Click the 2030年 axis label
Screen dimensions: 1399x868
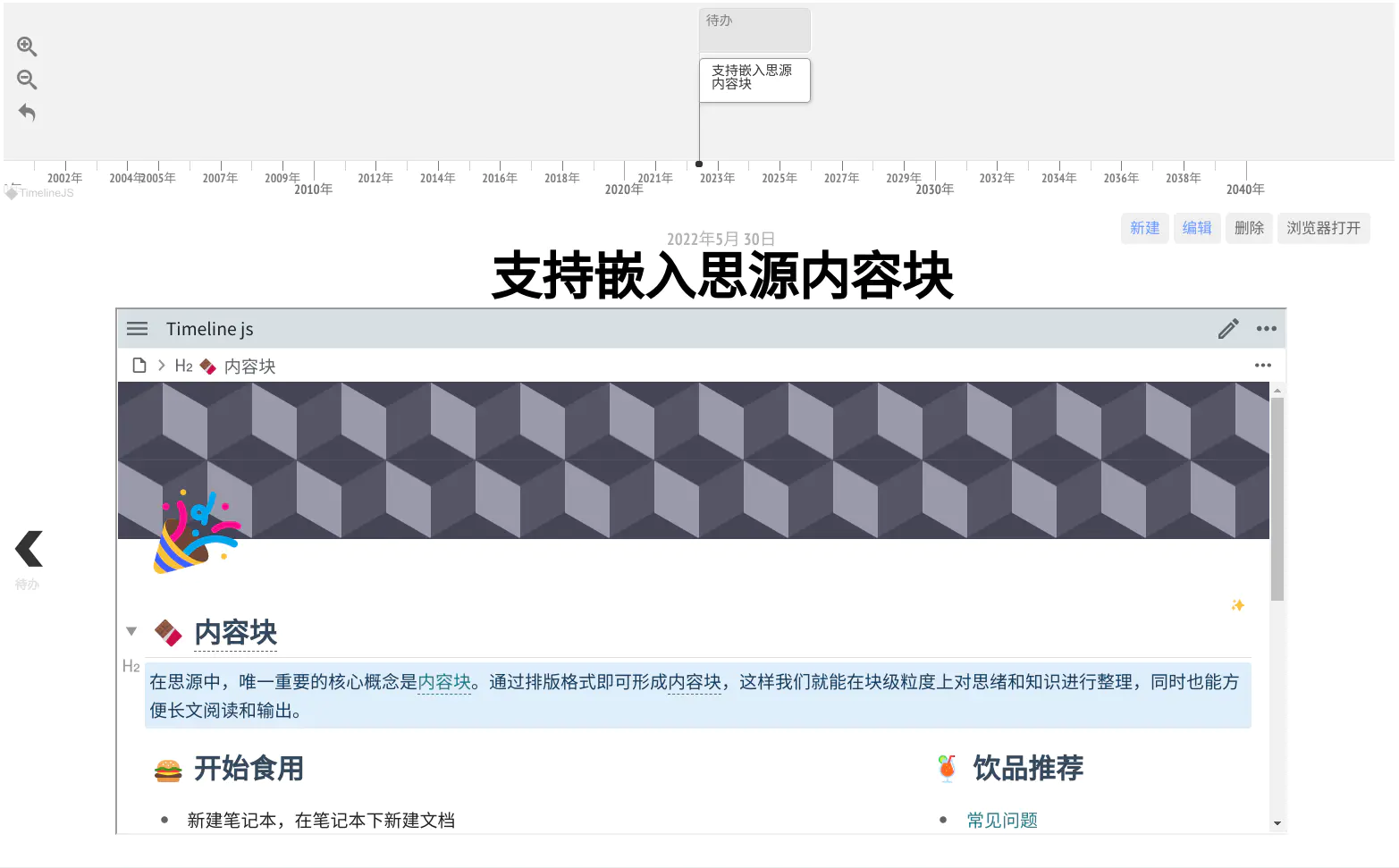point(935,190)
